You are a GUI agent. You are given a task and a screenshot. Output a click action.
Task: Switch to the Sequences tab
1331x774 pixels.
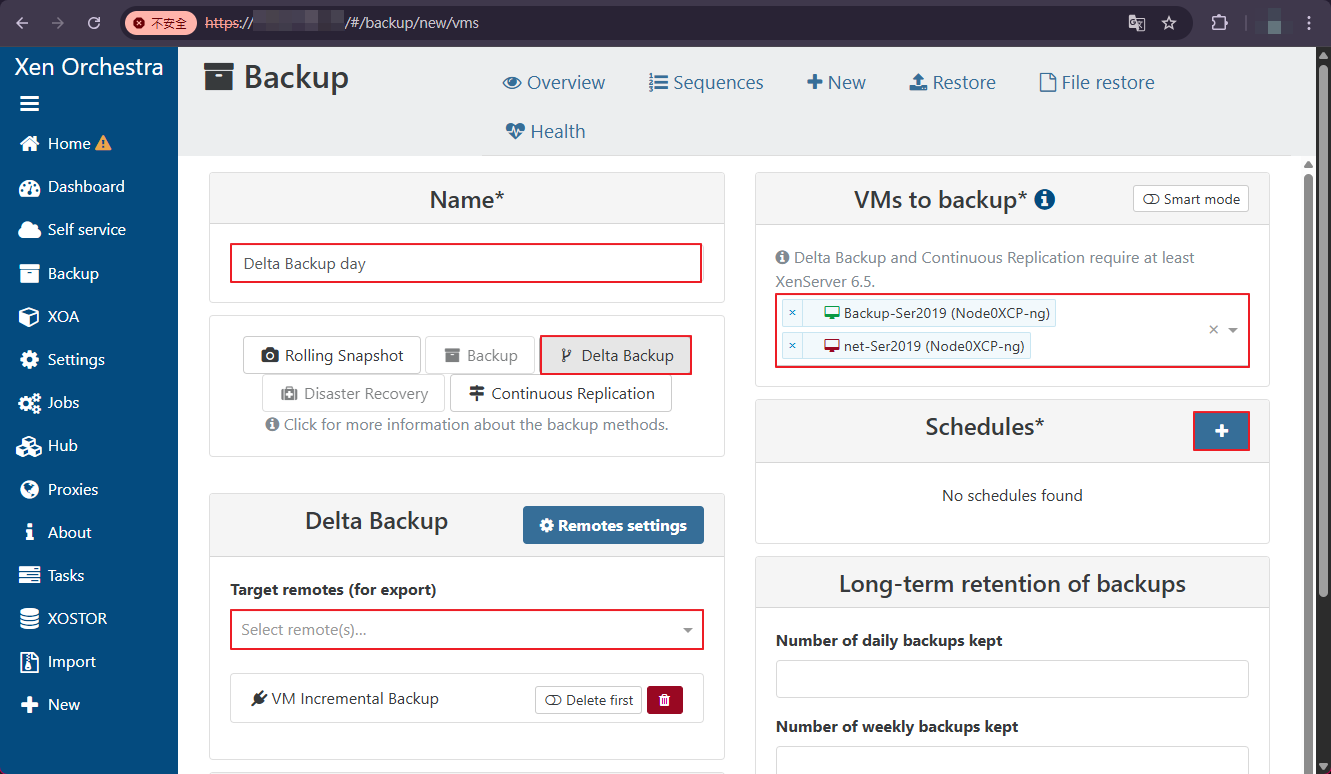pos(706,82)
